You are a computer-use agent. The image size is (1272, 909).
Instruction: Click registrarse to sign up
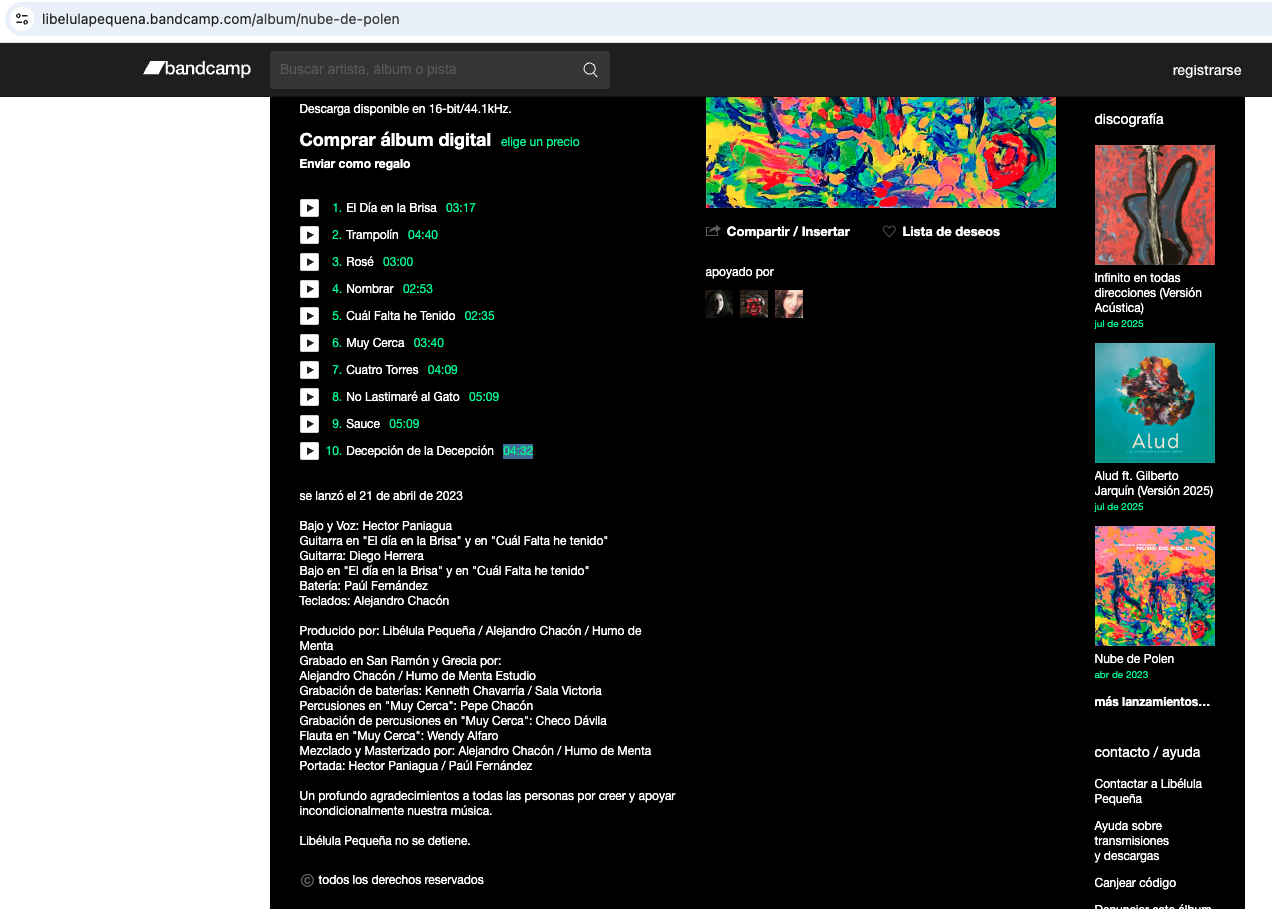(x=1207, y=70)
